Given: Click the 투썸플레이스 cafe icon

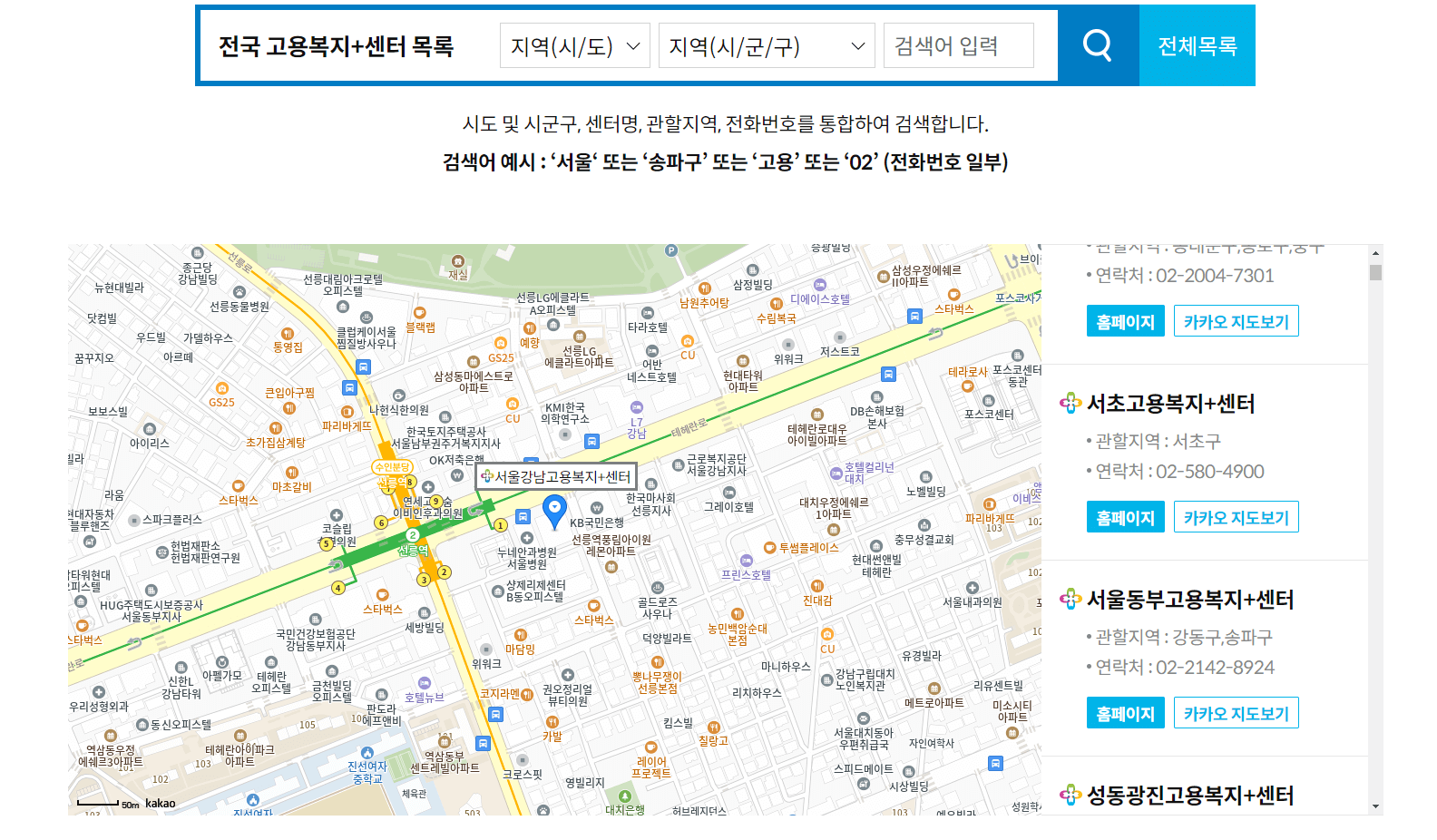Looking at the screenshot, I should point(769,548).
